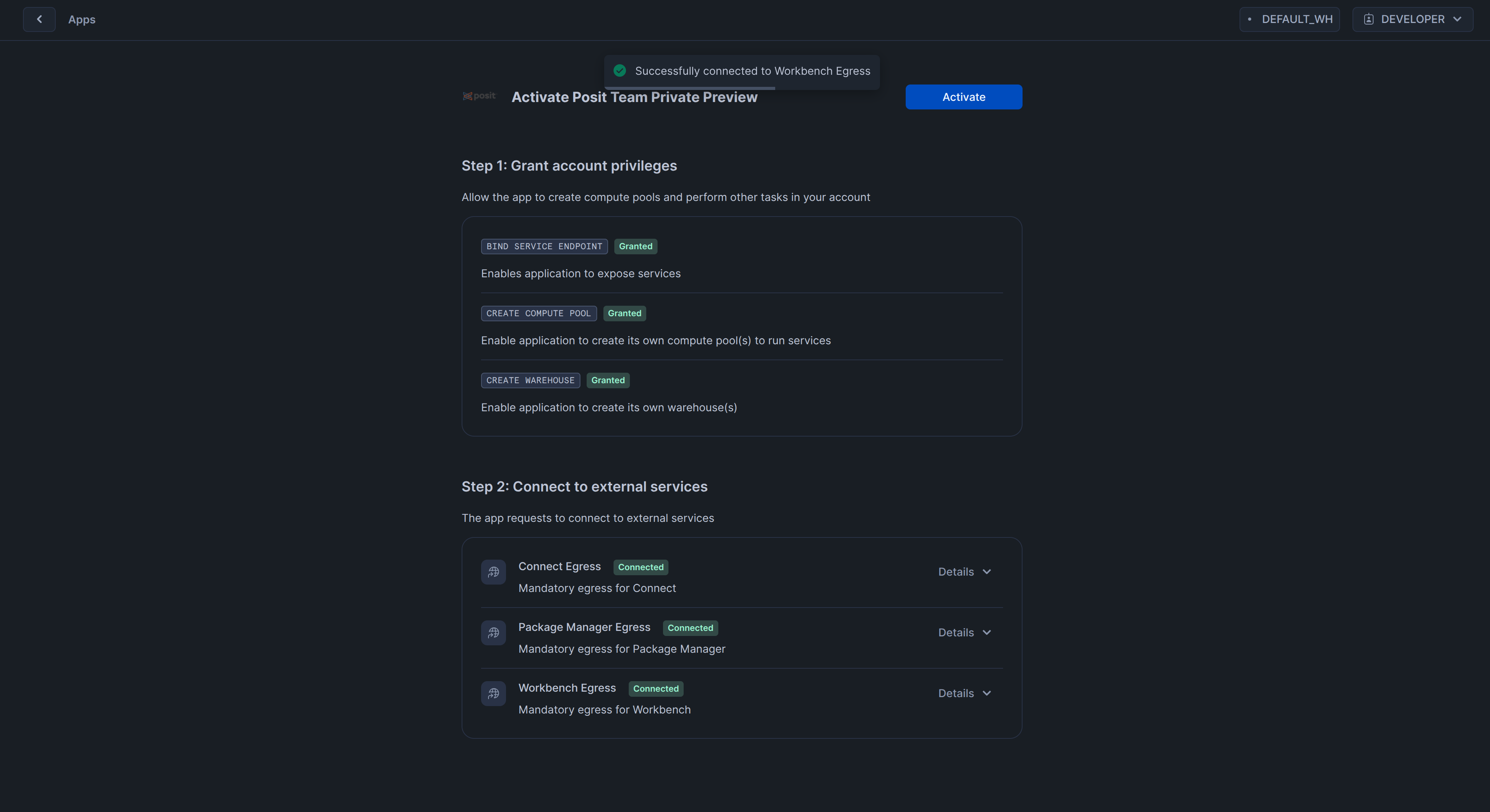Click 'Mandatory egress for Package Manager' description
The height and width of the screenshot is (812, 1490).
tap(622, 649)
